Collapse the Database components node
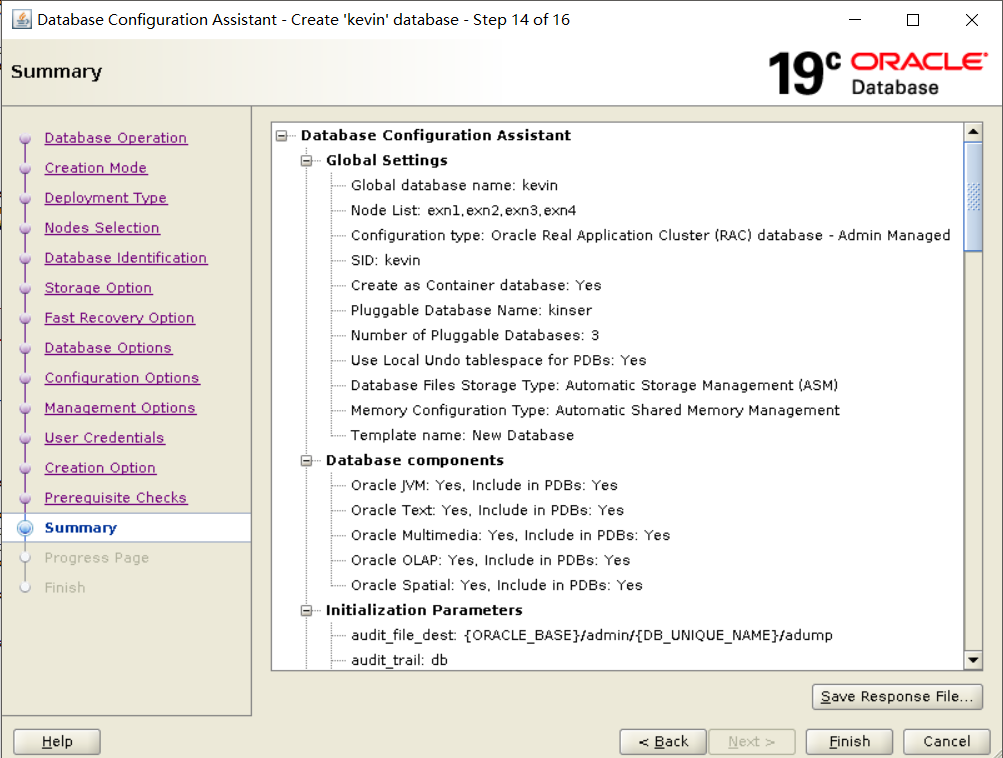Image resolution: width=1003 pixels, height=758 pixels. pos(306,461)
